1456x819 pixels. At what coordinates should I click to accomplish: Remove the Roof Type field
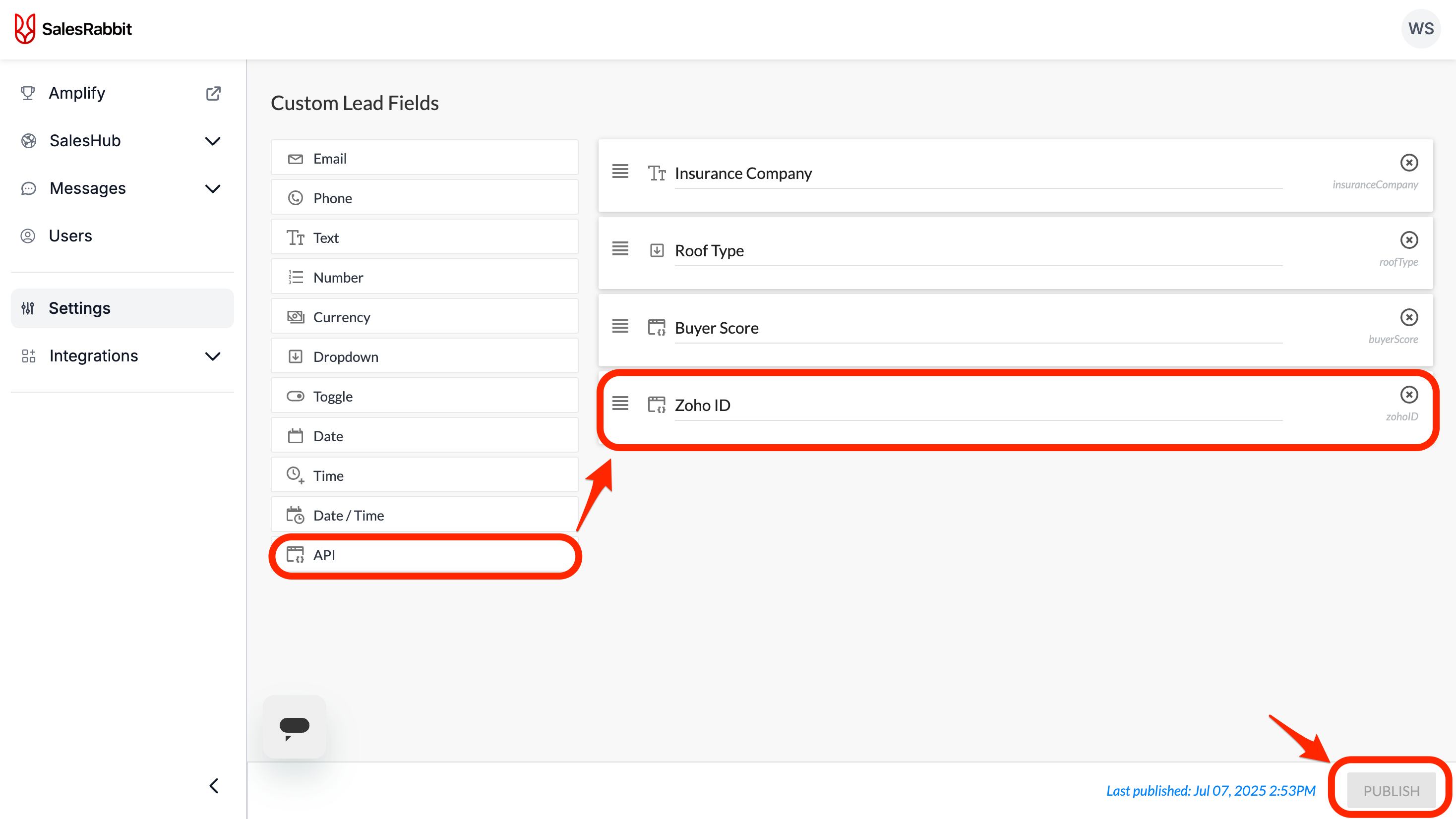pos(1408,239)
